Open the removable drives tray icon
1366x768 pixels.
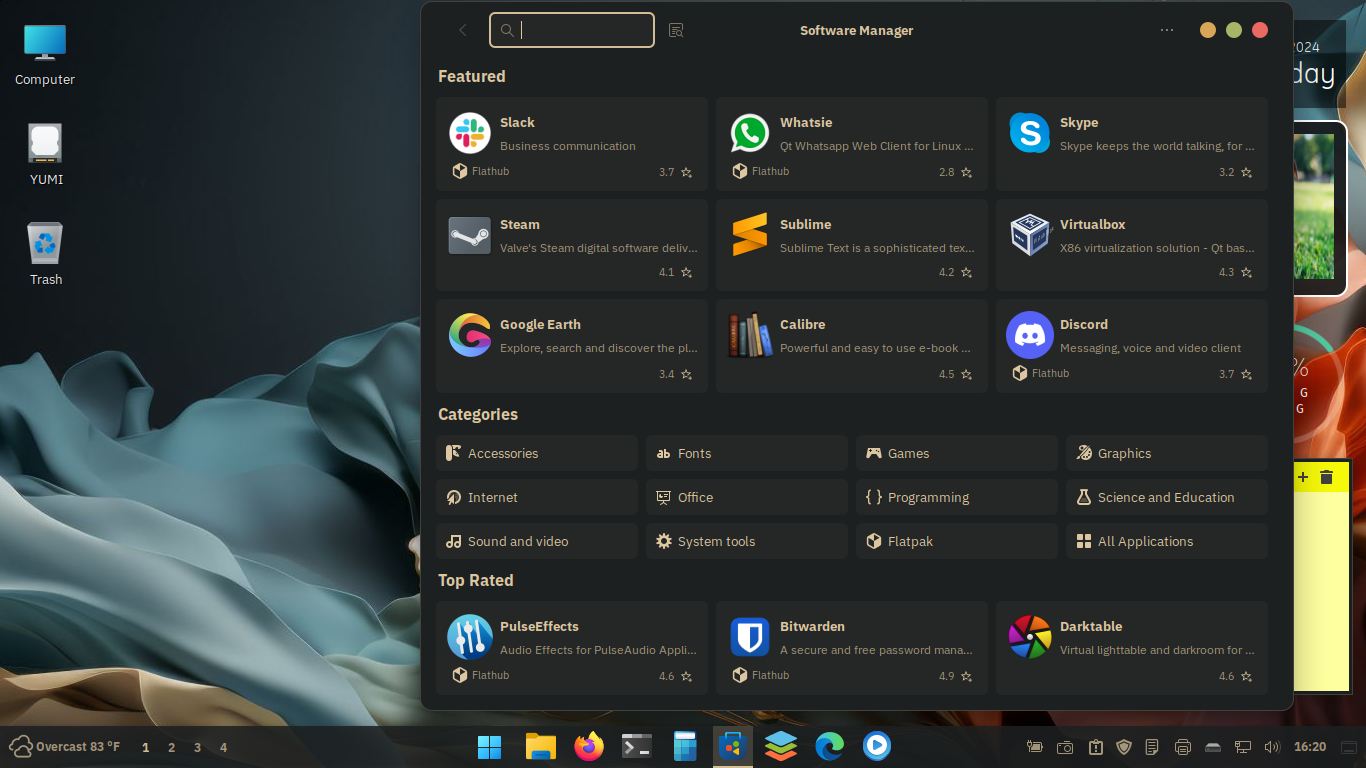point(1213,747)
